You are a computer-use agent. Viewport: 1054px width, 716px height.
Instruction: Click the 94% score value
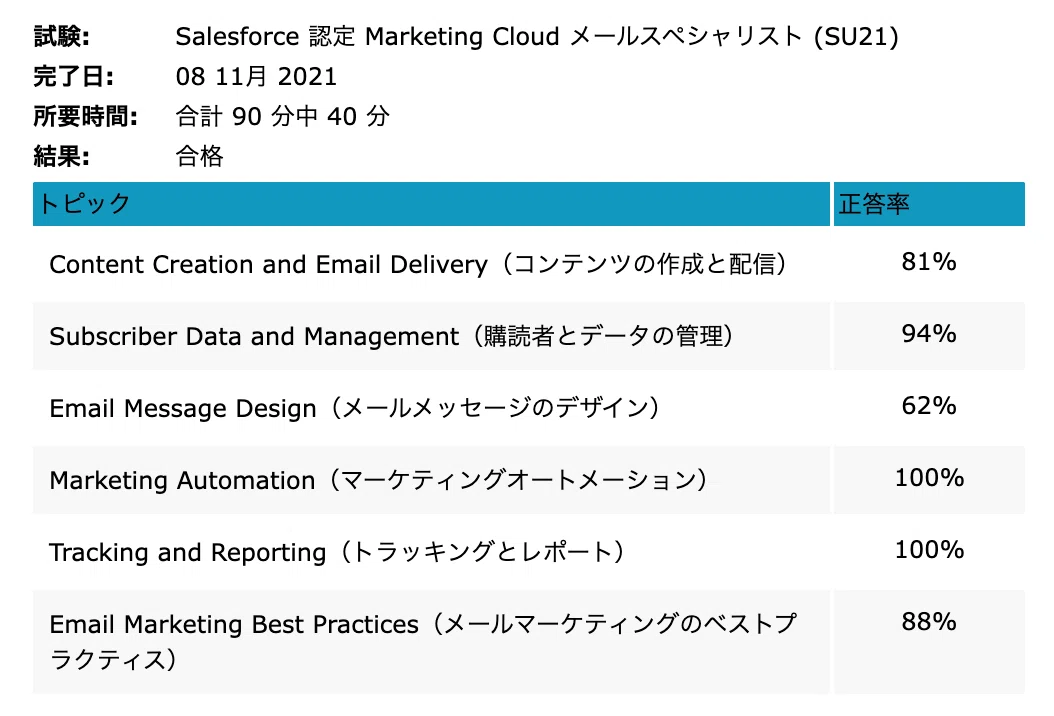[x=929, y=333]
